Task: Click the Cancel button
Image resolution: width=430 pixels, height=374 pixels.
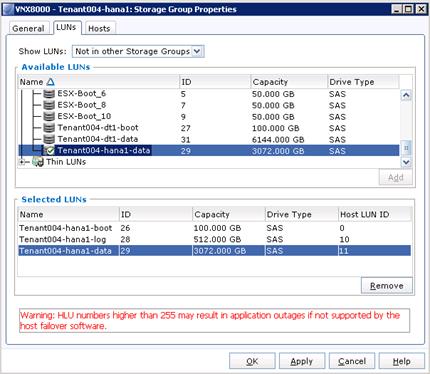Action: point(352,361)
